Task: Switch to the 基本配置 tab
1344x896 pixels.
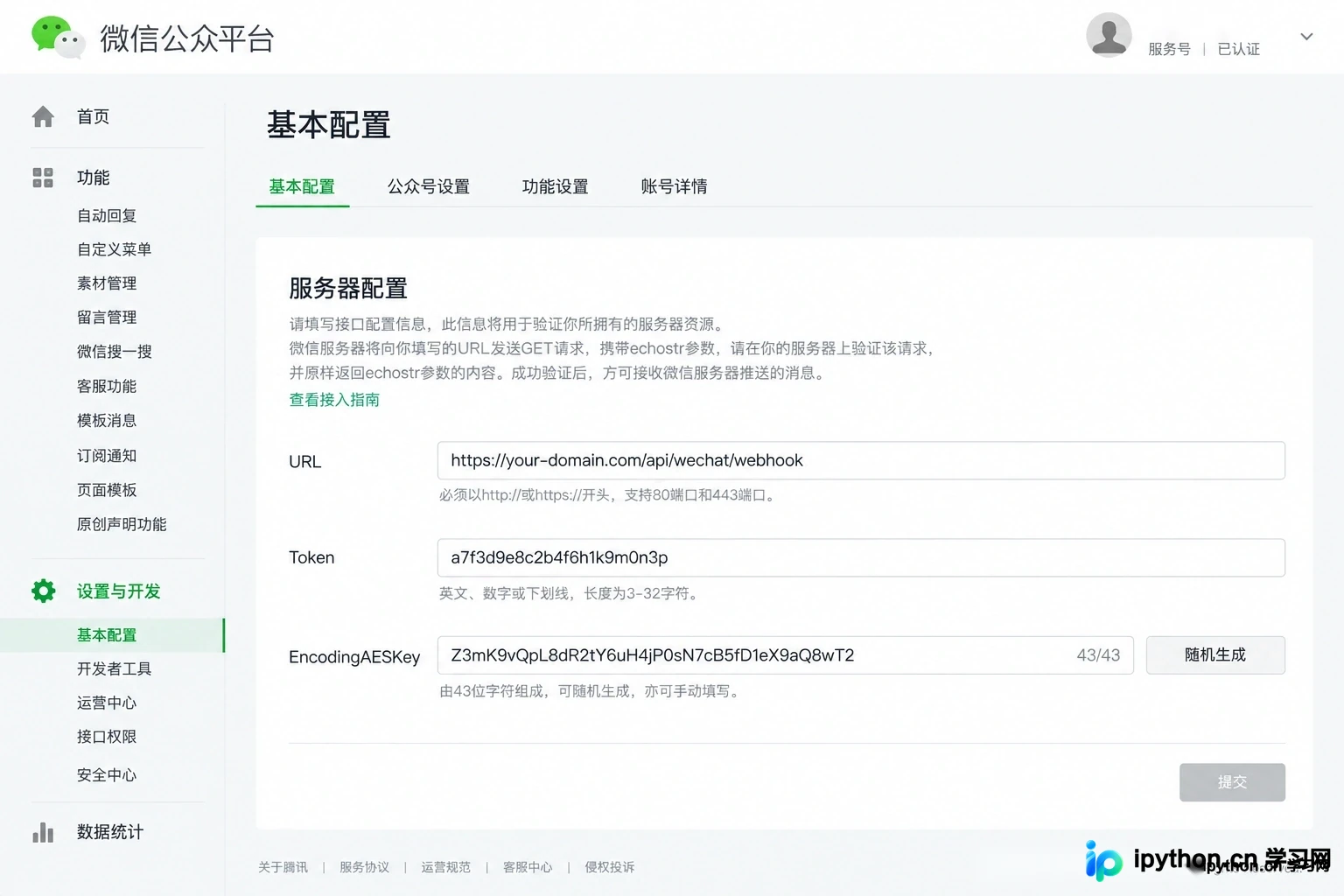Action: (x=302, y=186)
